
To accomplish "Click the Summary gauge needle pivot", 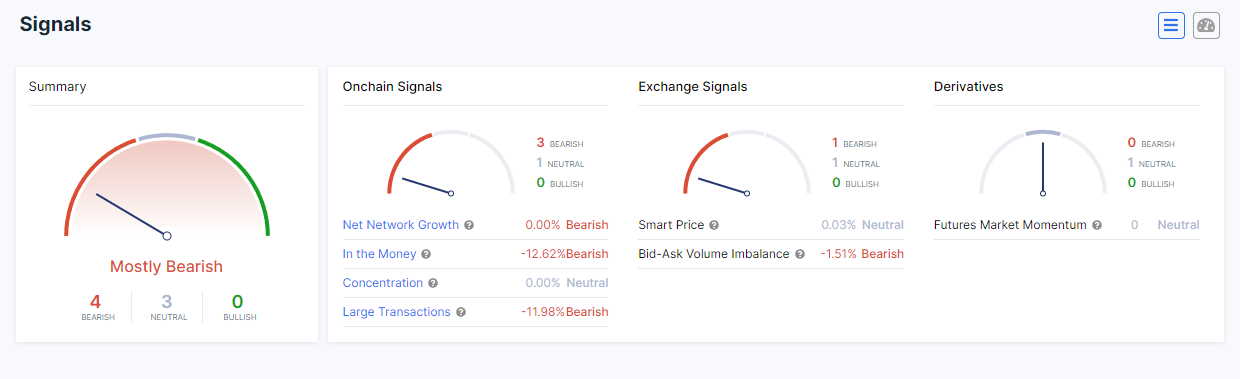I will tap(167, 236).
